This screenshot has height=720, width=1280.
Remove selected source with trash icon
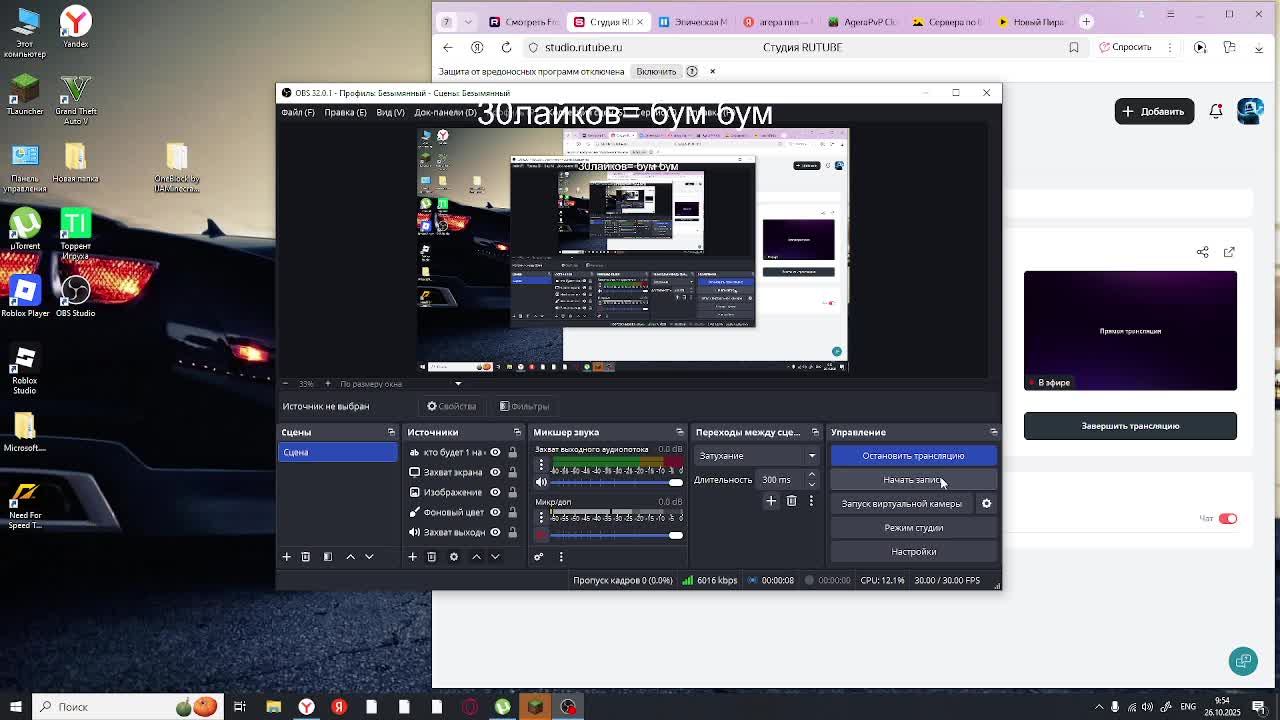[x=432, y=557]
